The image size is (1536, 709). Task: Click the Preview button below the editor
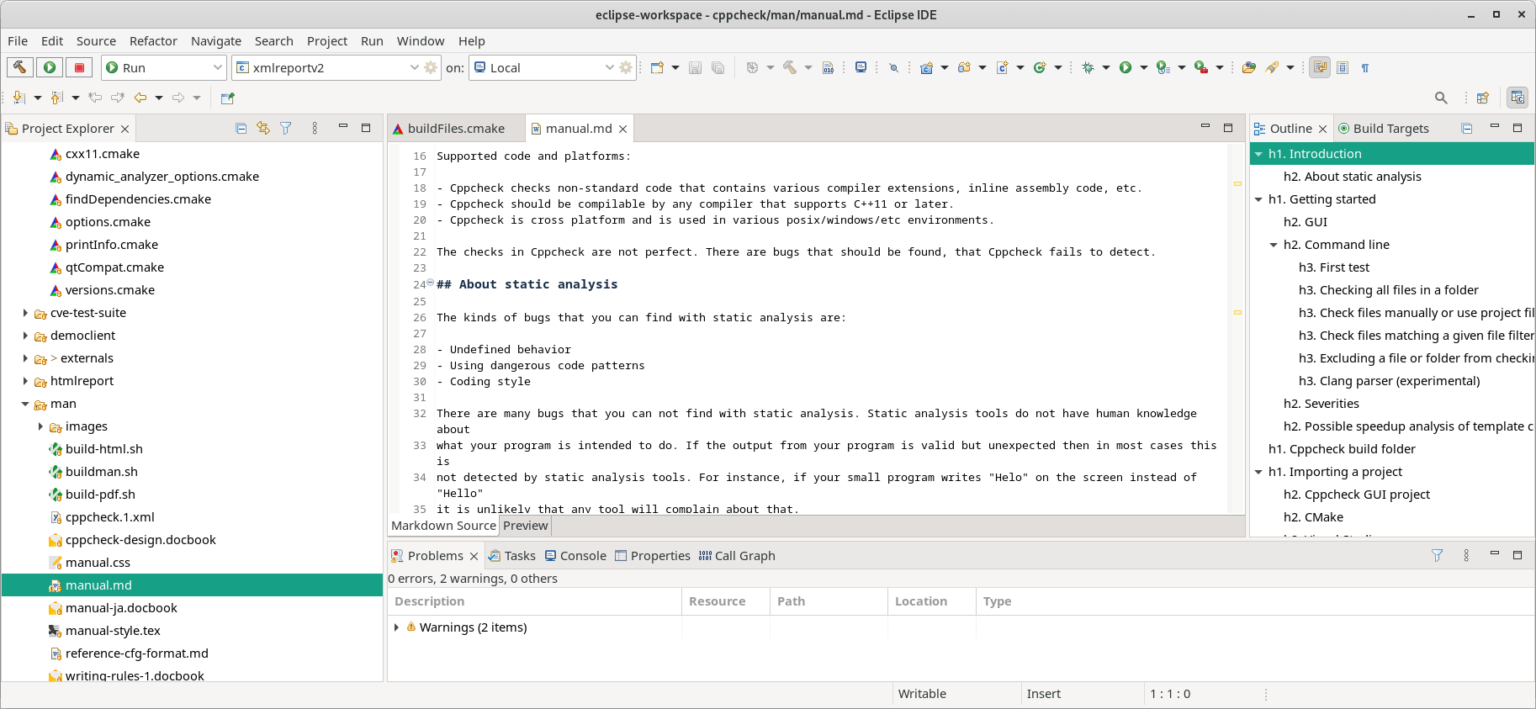tap(525, 525)
